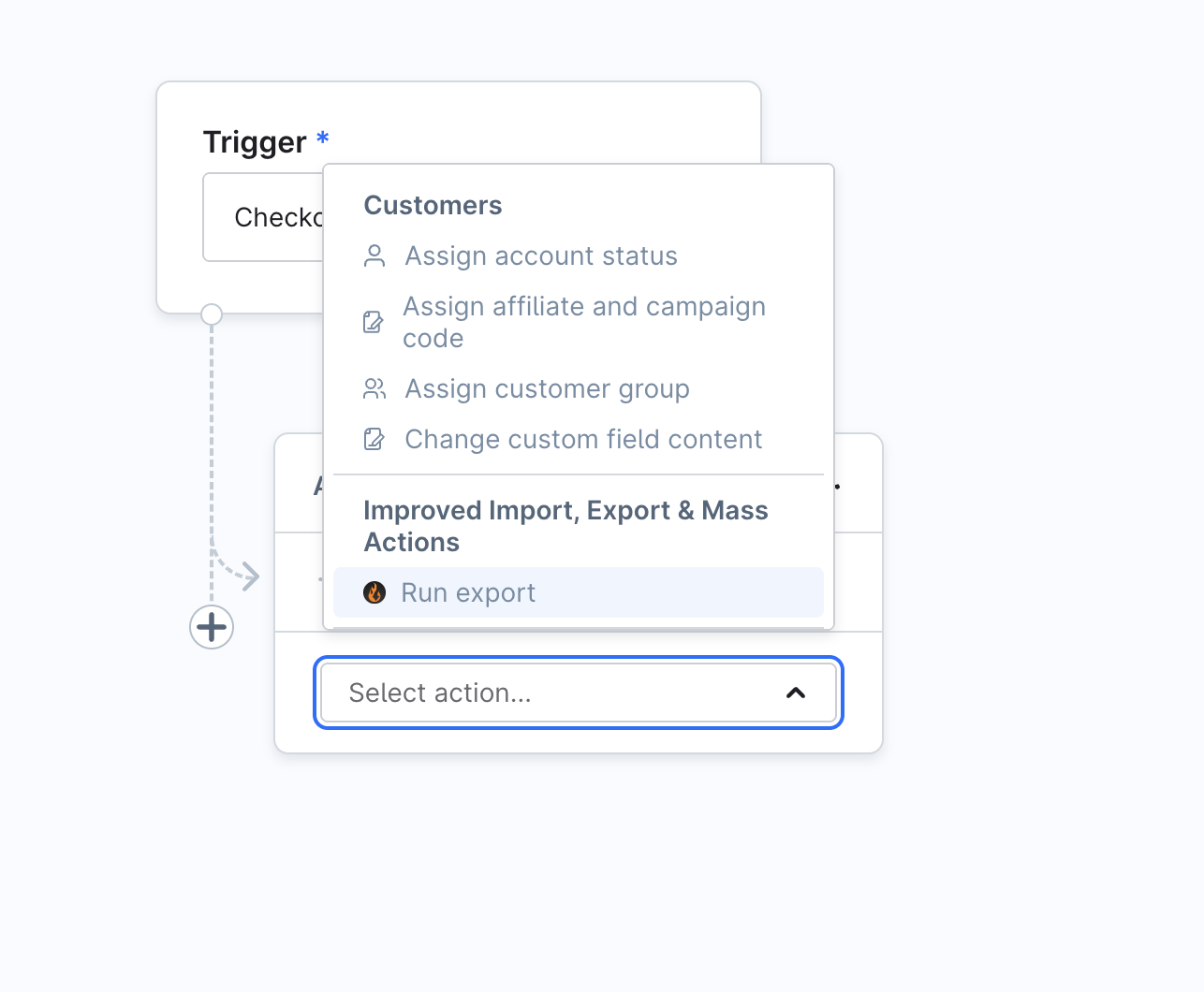Viewport: 1204px width, 992px height.
Task: Select Assign customer group action
Action: click(547, 388)
